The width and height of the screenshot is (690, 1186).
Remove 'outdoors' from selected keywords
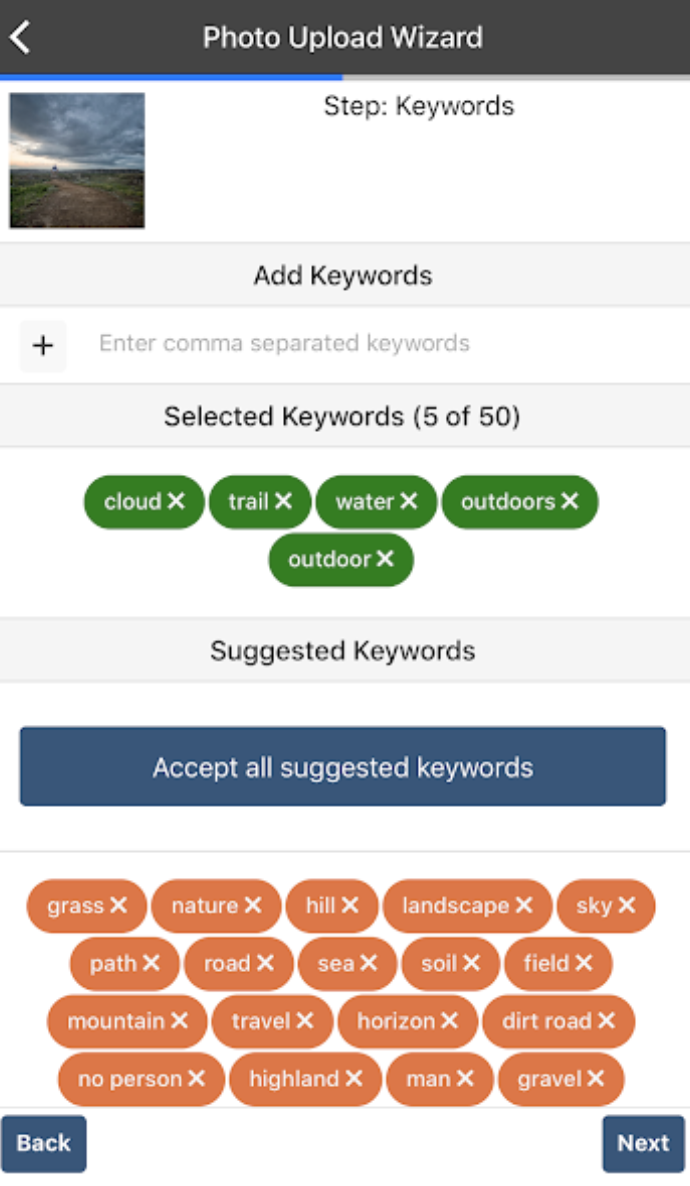[570, 501]
